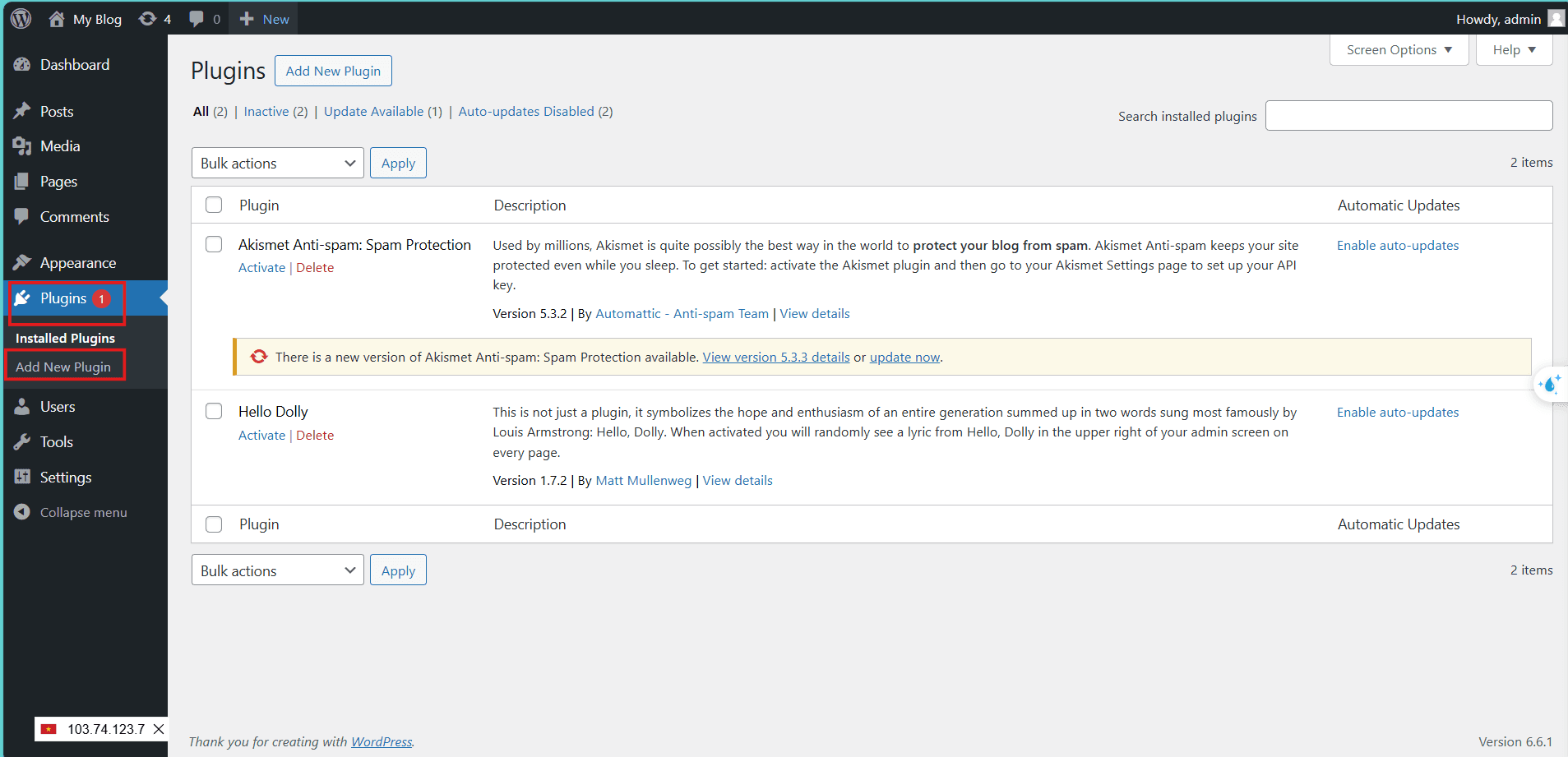
Task: Close the IP address overlay
Action: coord(159,729)
